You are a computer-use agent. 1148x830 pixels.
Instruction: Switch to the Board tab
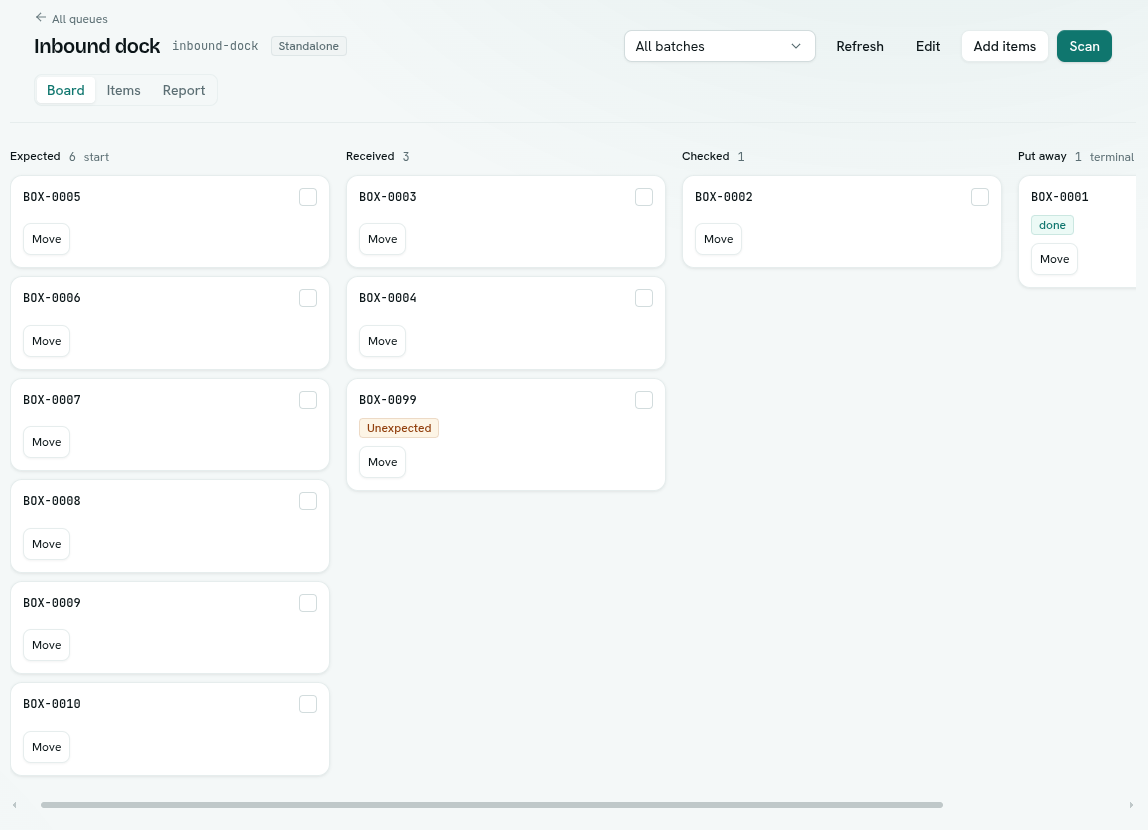tap(66, 90)
